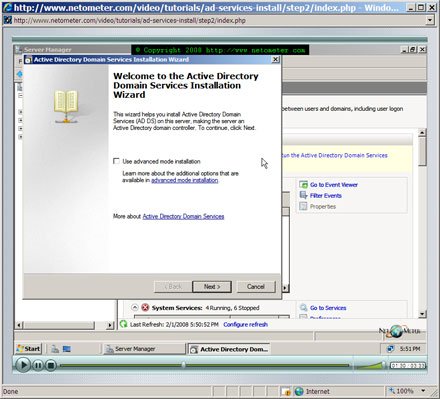Click the events list right scroll arrow
Screen dimensions: 440x399
[285, 288]
